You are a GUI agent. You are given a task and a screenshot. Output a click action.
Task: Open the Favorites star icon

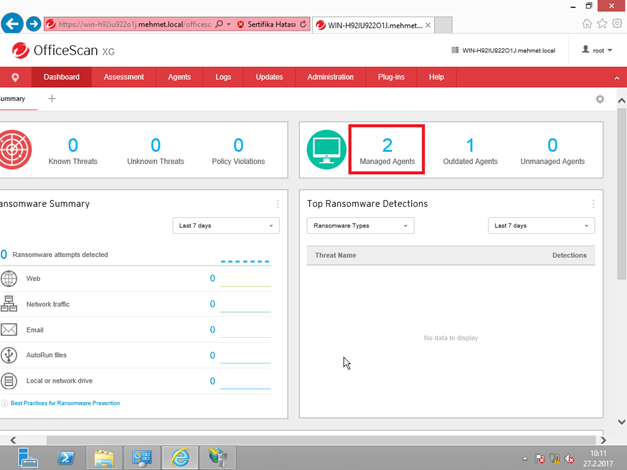(x=602, y=24)
